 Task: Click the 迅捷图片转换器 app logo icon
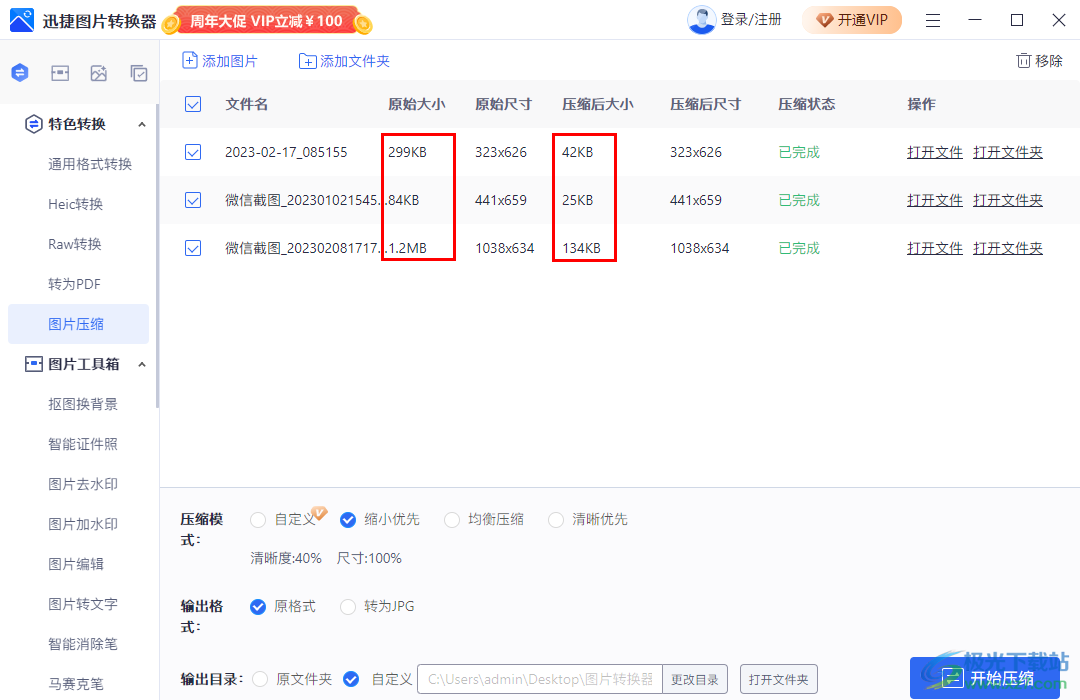coord(21,20)
